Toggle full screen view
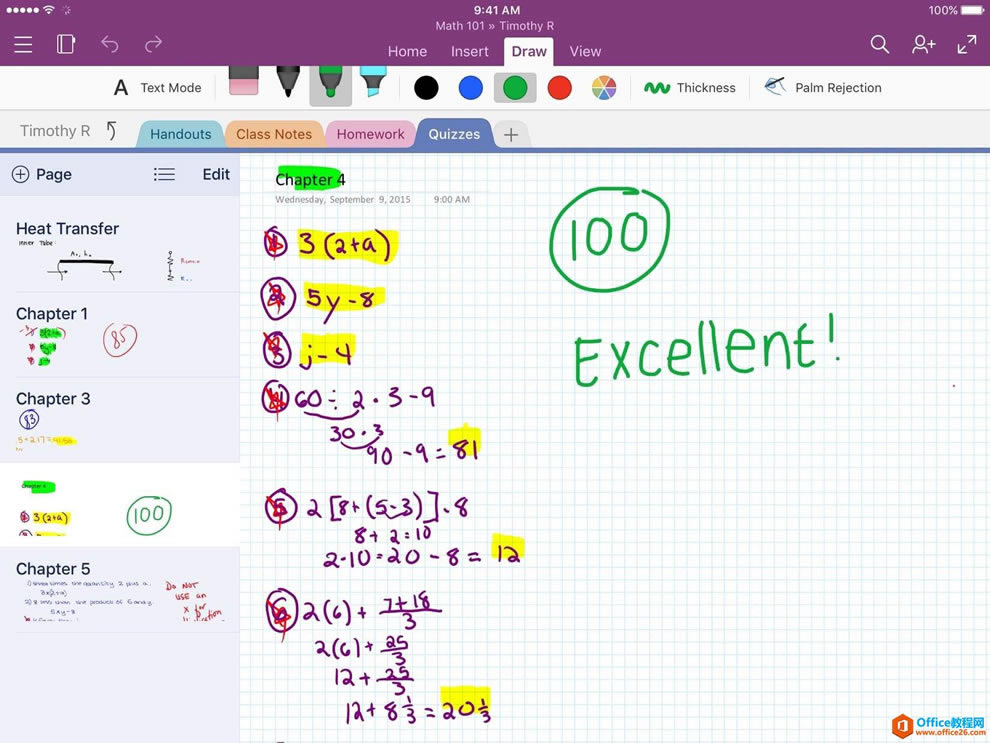 coord(965,44)
